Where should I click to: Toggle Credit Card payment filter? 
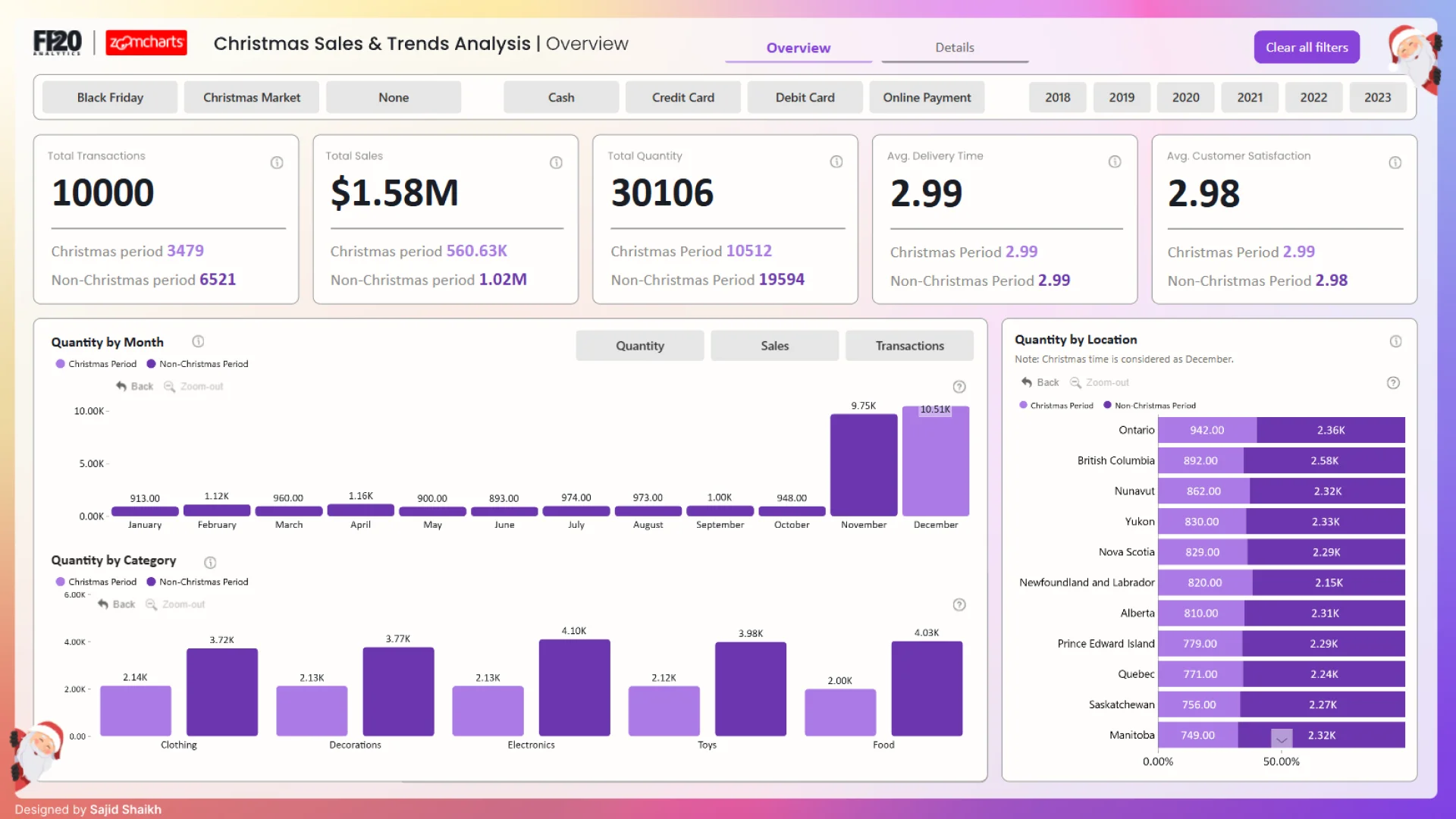(x=683, y=97)
